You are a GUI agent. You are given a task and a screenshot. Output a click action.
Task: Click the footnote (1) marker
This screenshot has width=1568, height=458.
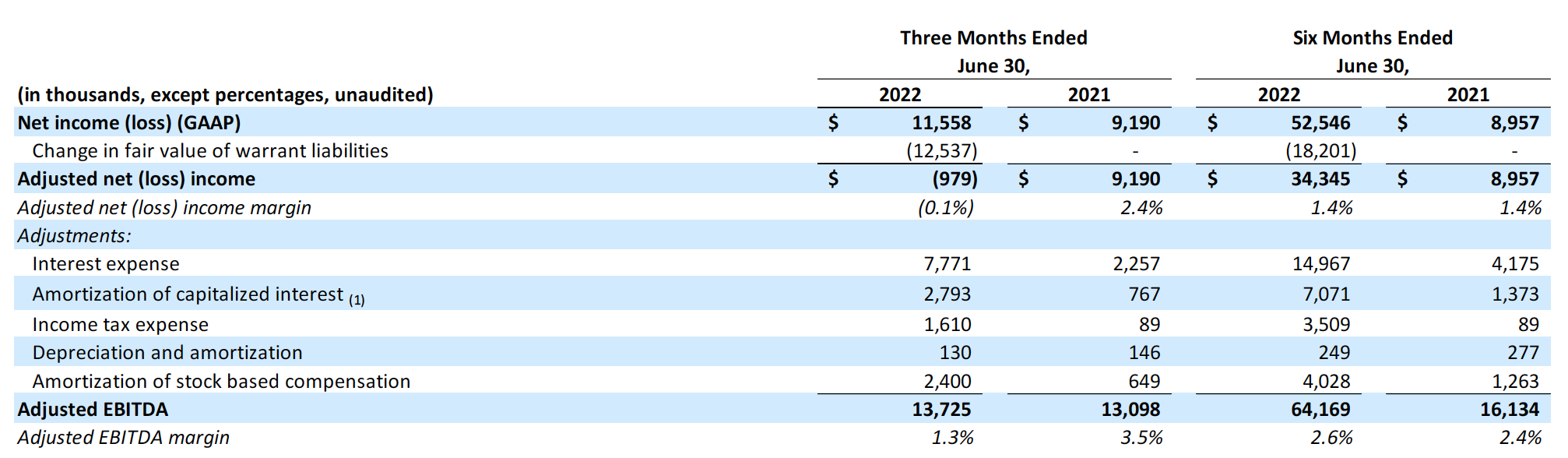(x=357, y=300)
